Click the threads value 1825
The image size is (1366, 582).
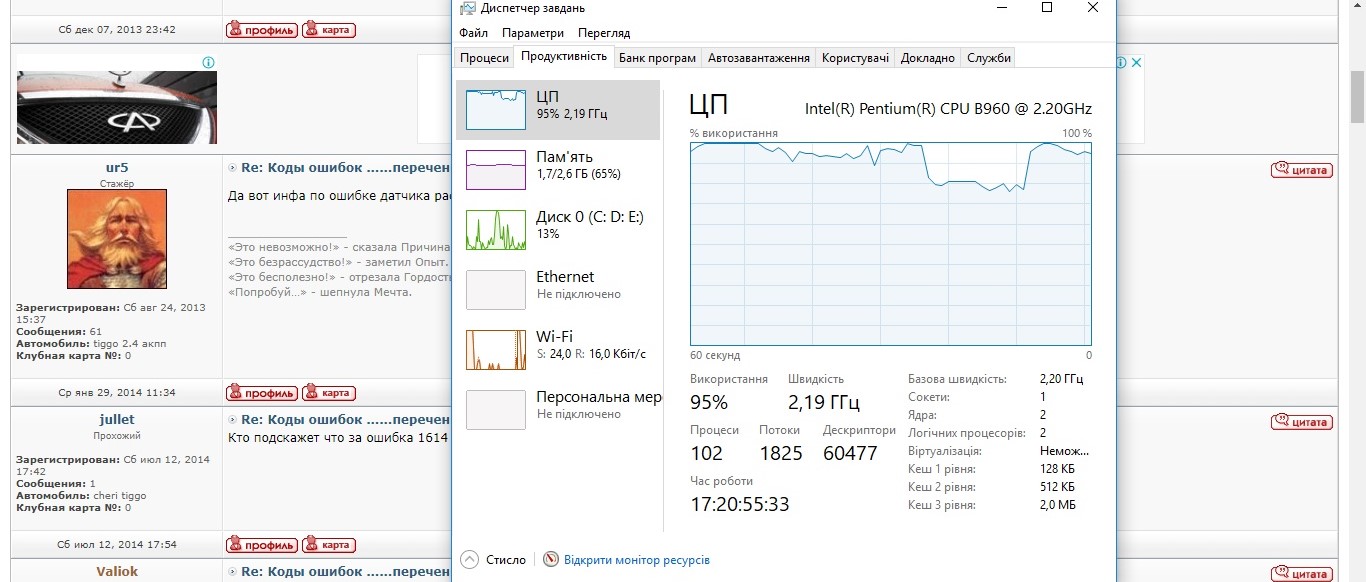click(x=781, y=453)
